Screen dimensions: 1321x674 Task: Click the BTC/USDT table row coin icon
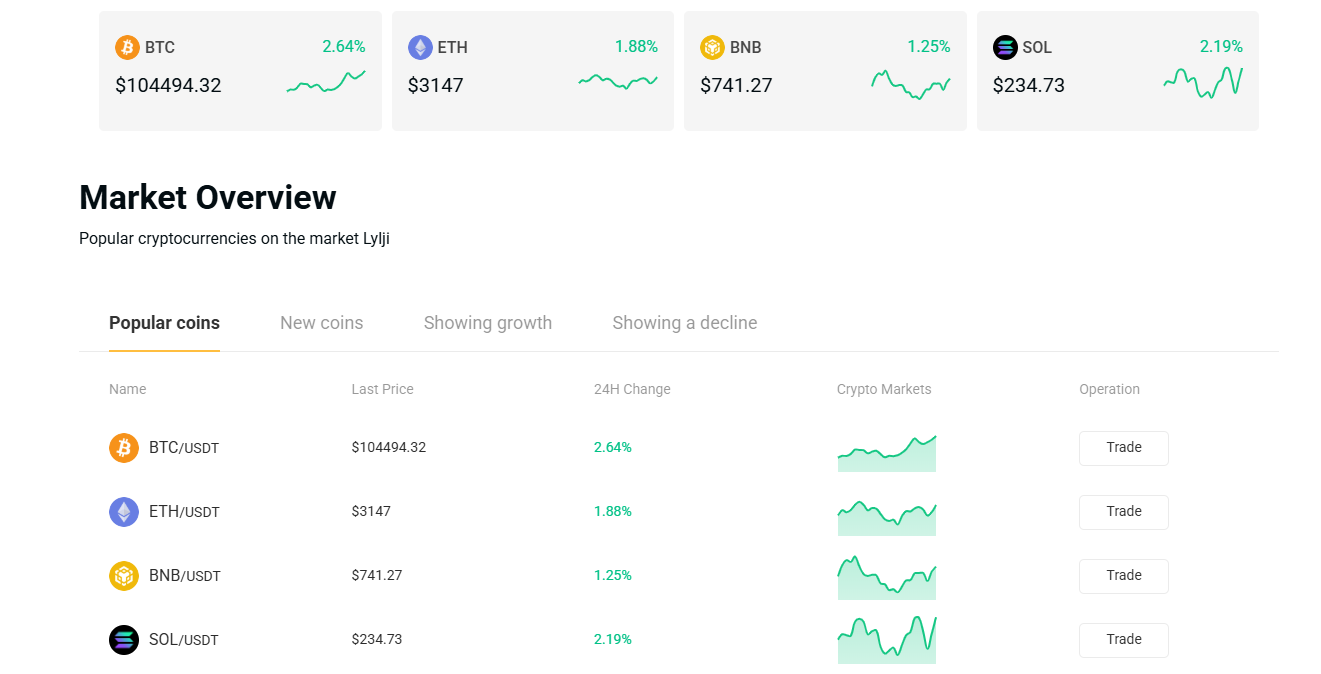124,448
